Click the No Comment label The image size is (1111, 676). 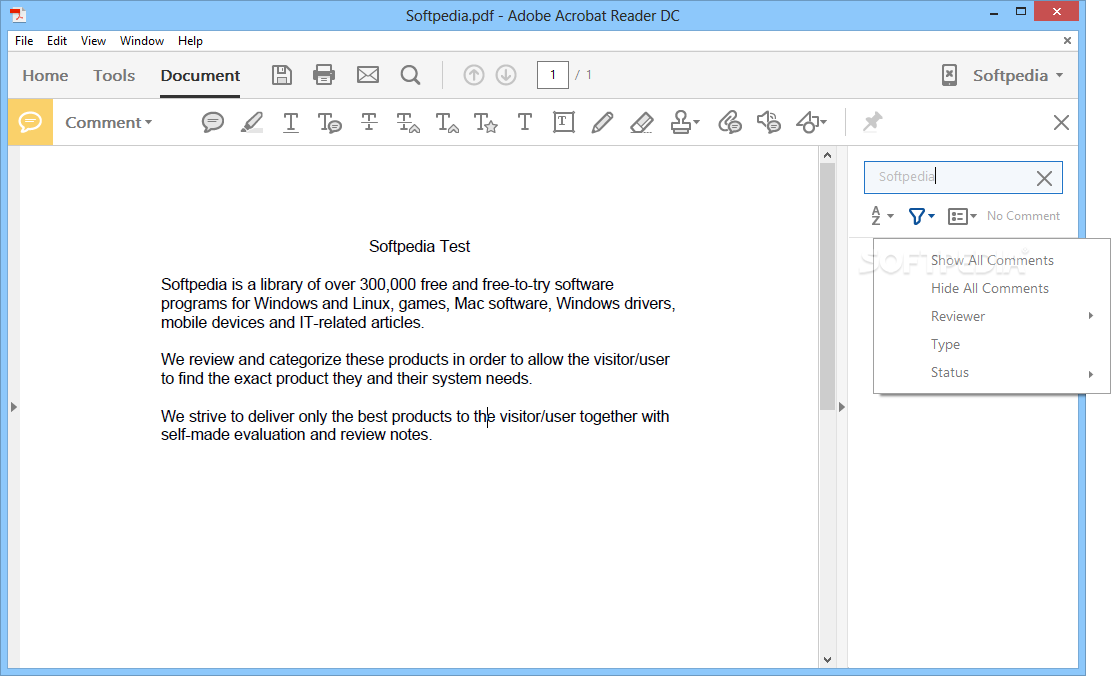[x=1023, y=216]
